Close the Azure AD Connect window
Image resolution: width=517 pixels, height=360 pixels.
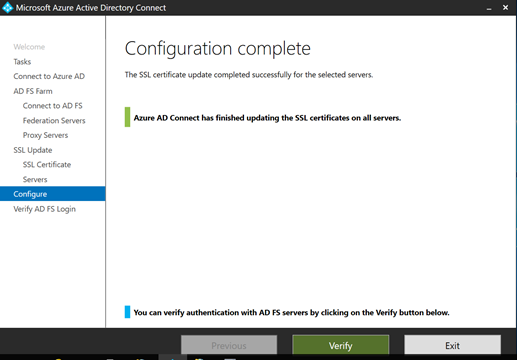(x=505, y=7)
